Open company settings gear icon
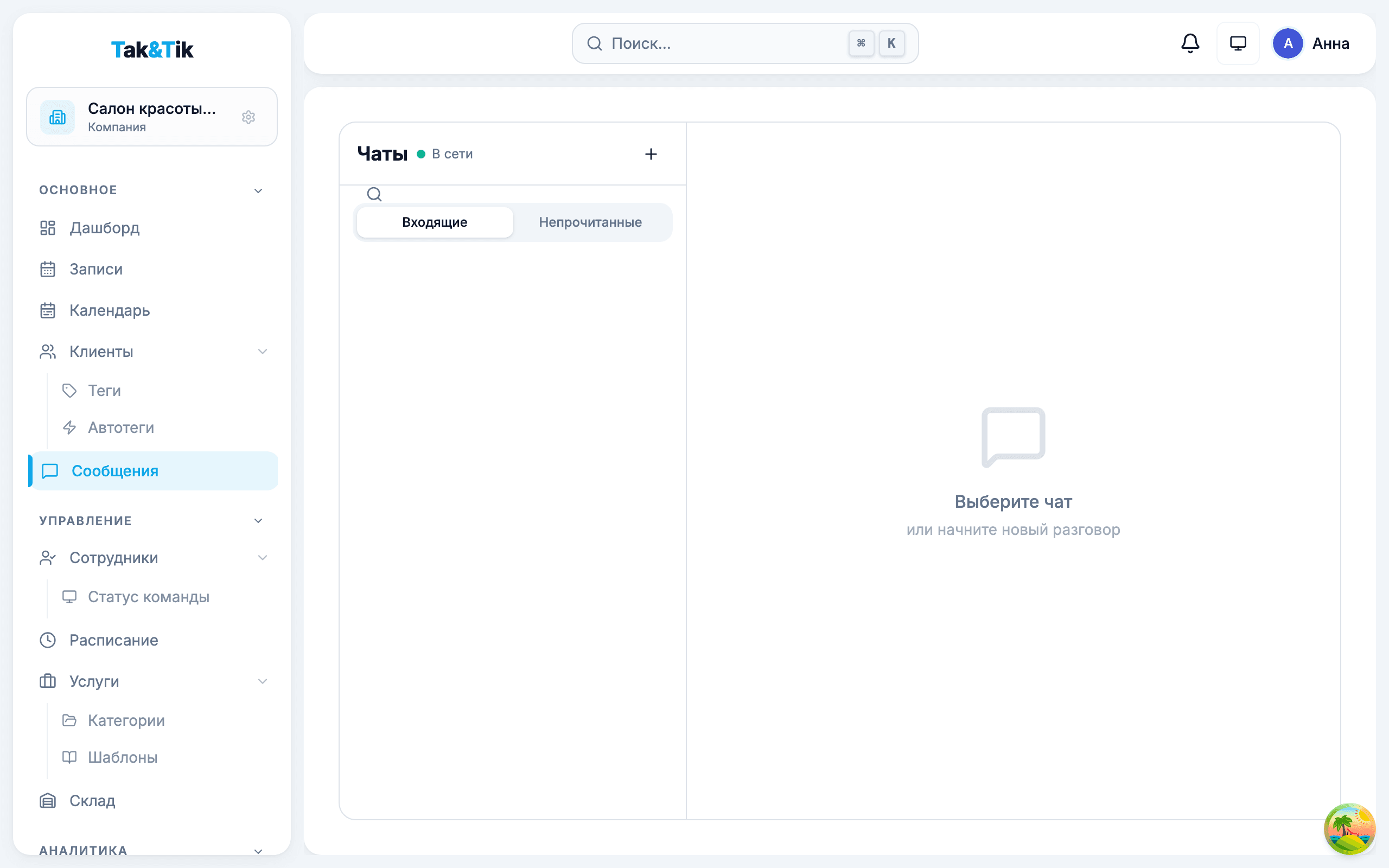This screenshot has height=868, width=1389. [x=248, y=117]
